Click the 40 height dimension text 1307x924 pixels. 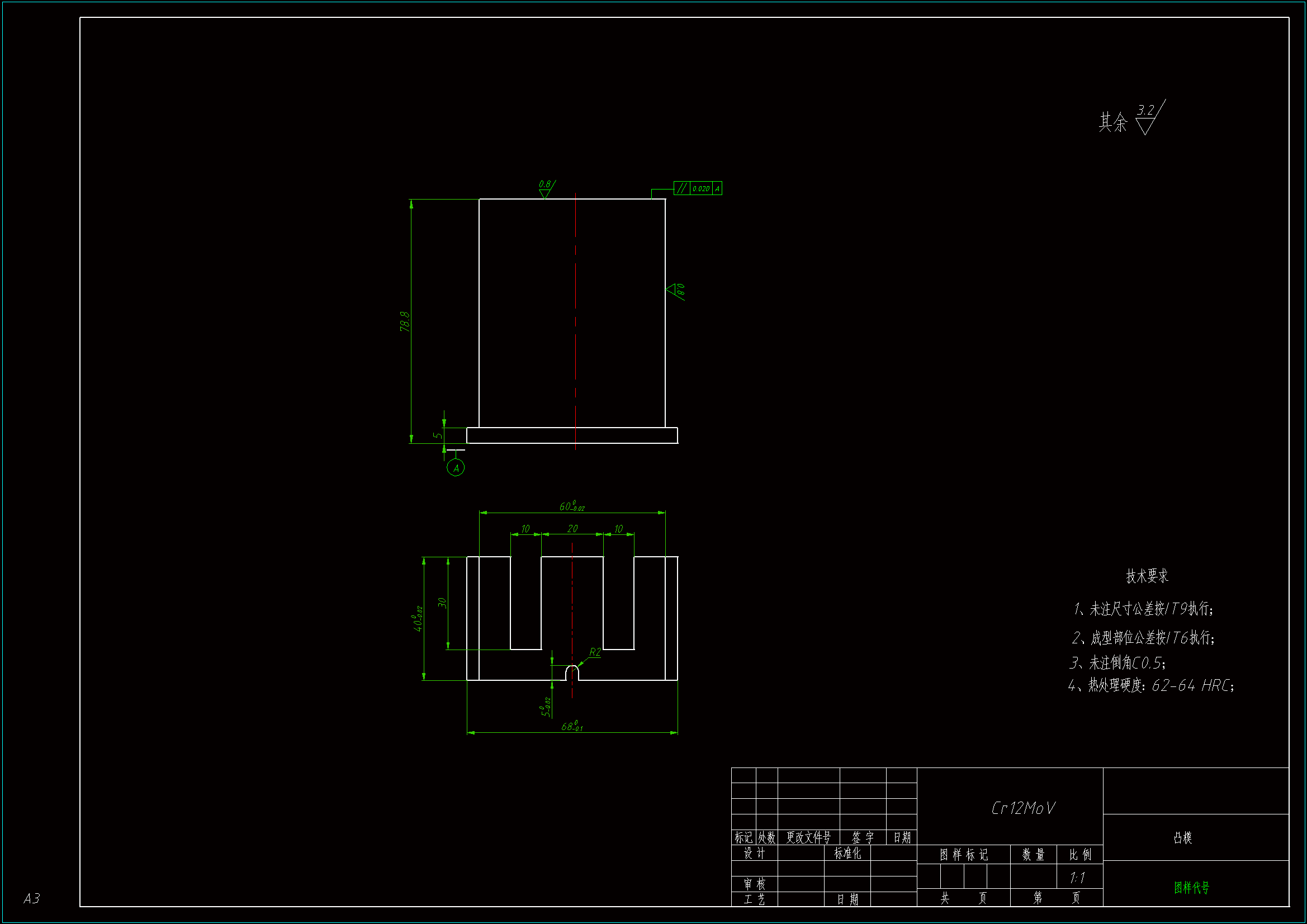417,618
